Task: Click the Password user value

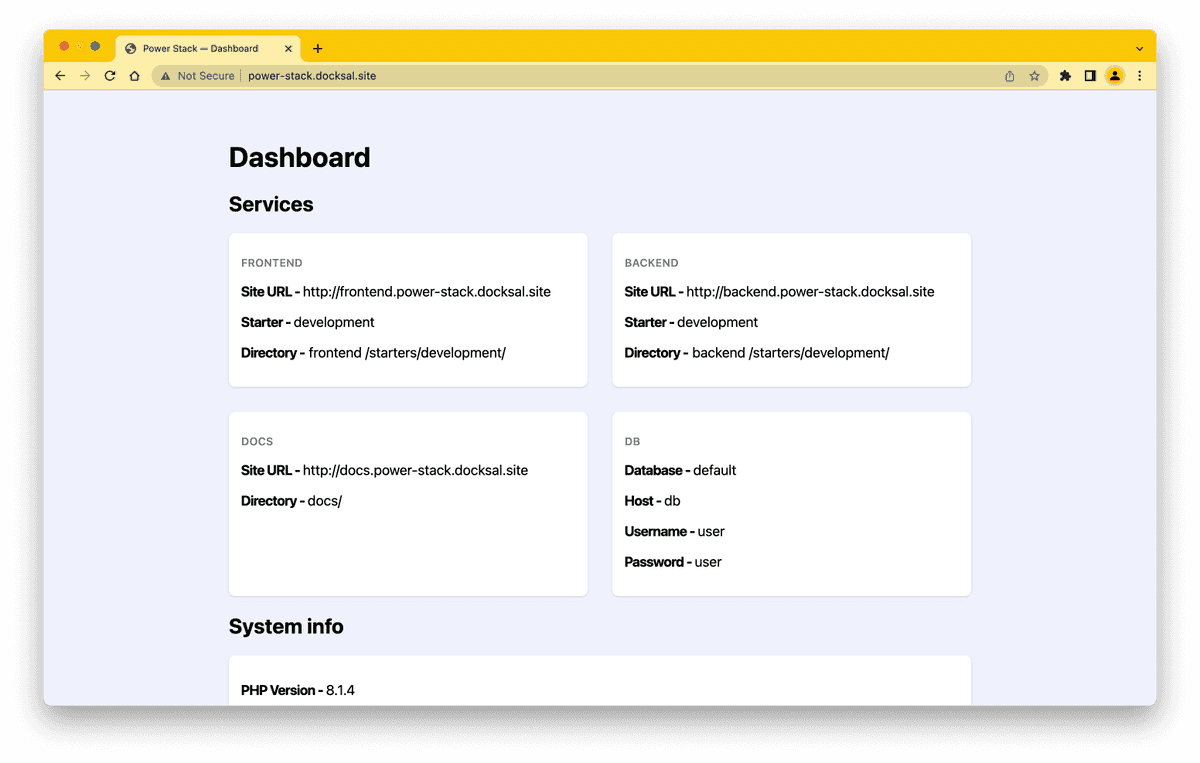Action: pyautogui.click(x=708, y=562)
